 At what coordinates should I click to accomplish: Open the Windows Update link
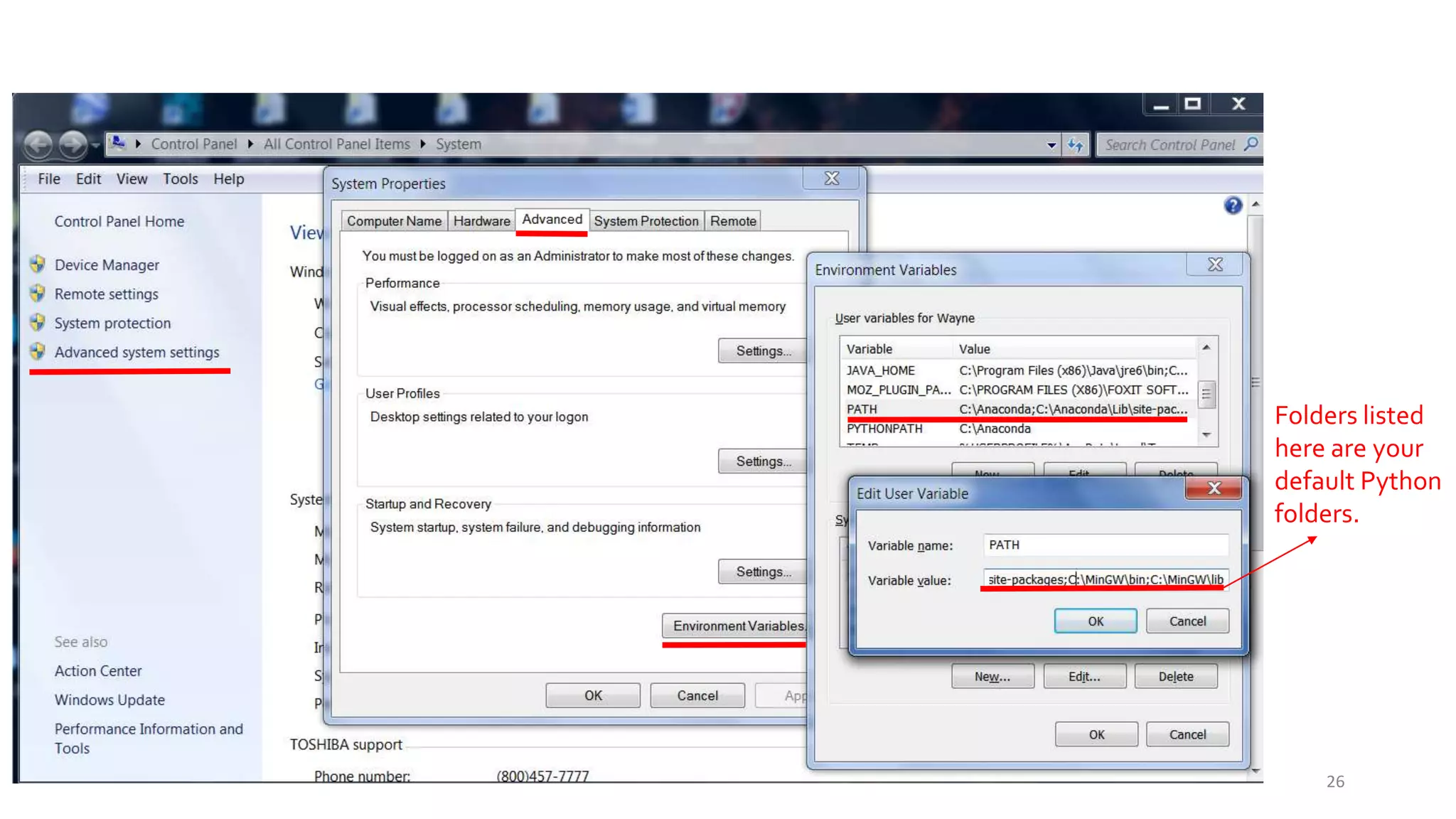click(109, 700)
